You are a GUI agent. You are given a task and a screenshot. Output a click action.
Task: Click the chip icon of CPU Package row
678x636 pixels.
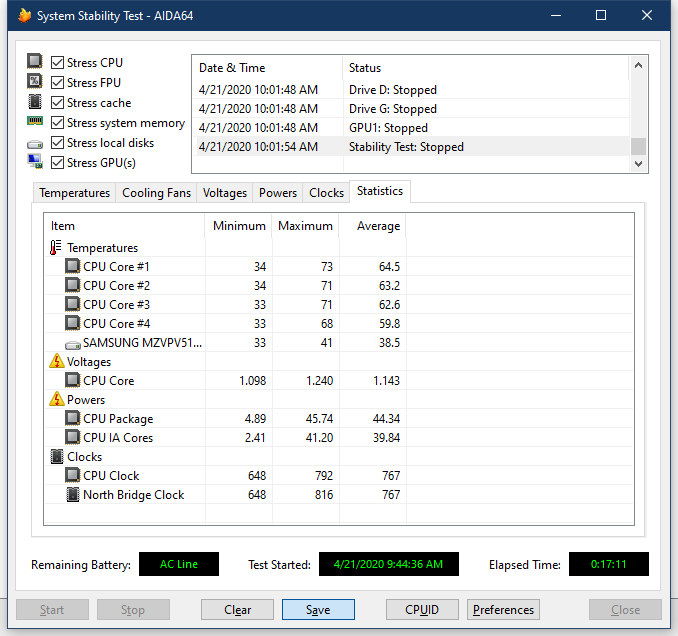click(x=72, y=419)
